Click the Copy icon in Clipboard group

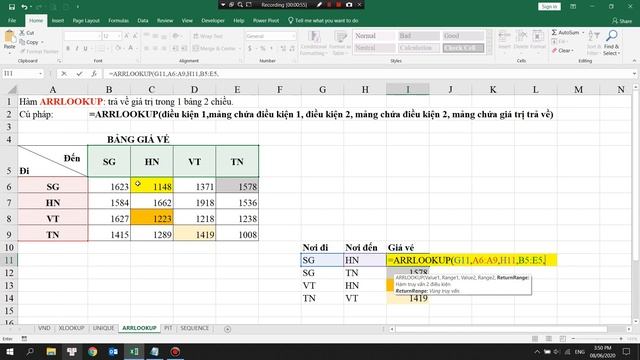click(x=22, y=42)
